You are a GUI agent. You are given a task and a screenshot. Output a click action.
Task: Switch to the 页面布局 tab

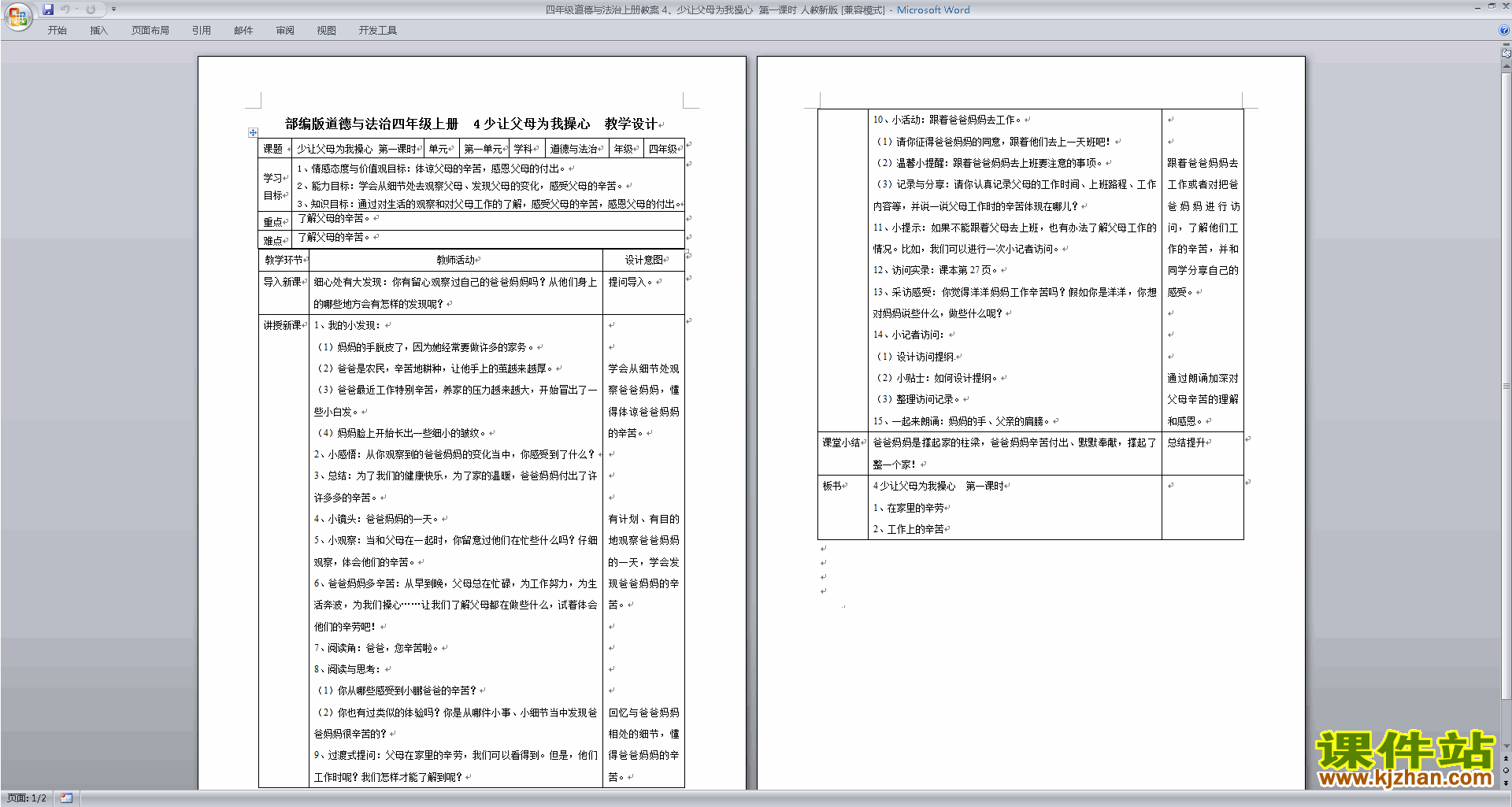tap(150, 31)
